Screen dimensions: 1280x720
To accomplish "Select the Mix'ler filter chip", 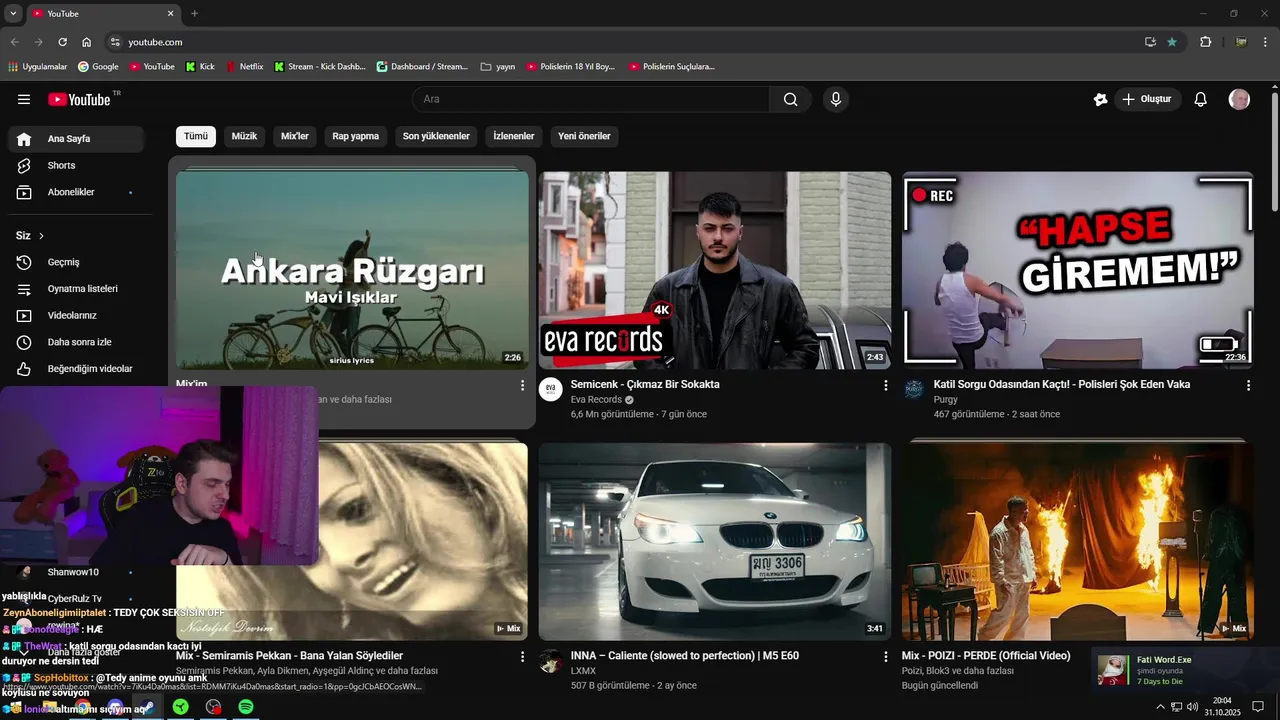I will click(295, 136).
